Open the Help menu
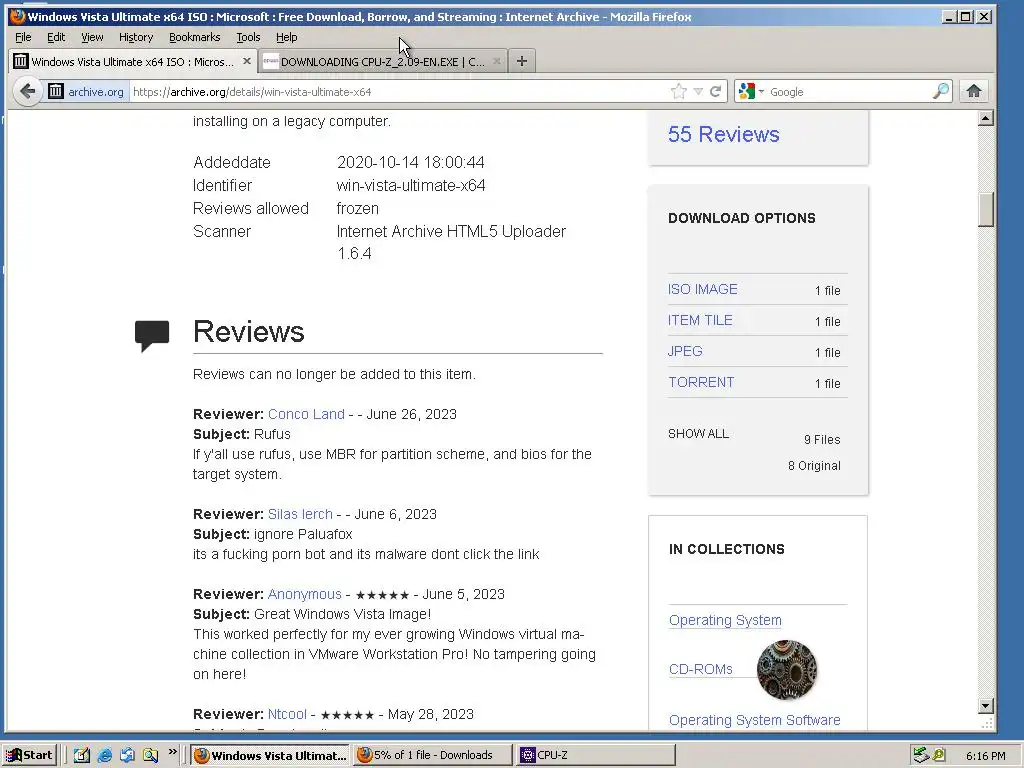Screen dimensions: 1024x768 [x=287, y=37]
